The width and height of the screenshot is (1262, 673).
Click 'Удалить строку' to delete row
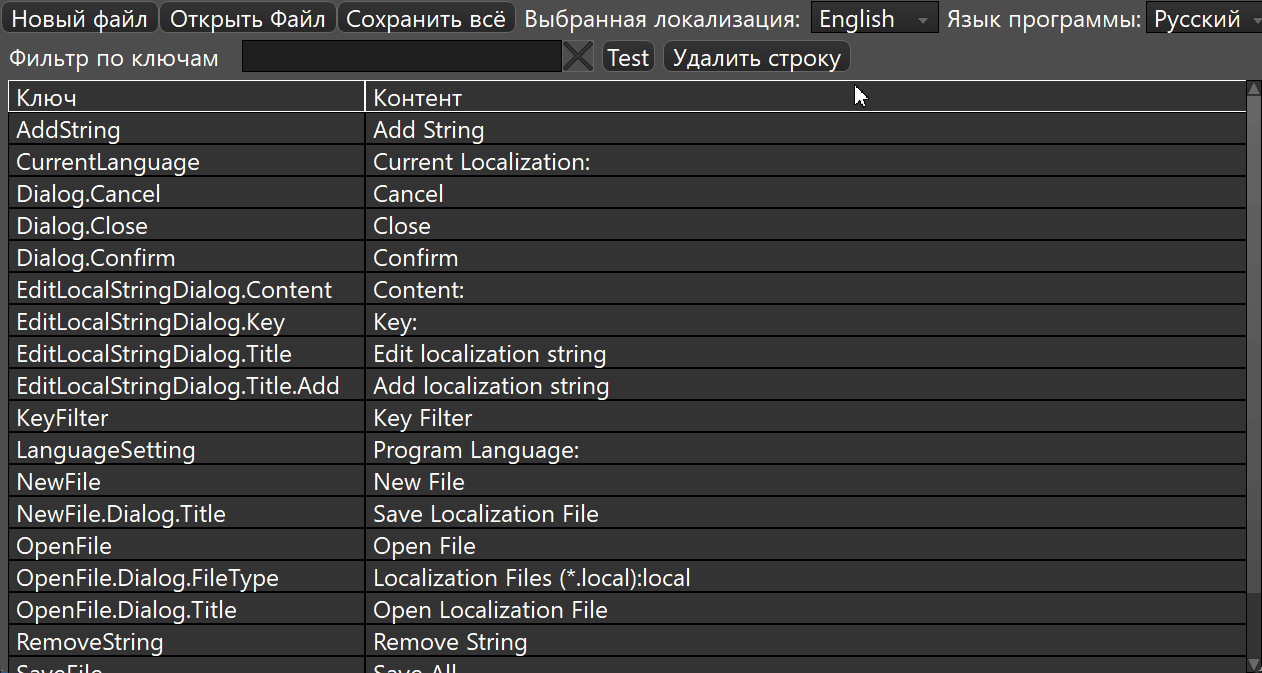pos(756,57)
